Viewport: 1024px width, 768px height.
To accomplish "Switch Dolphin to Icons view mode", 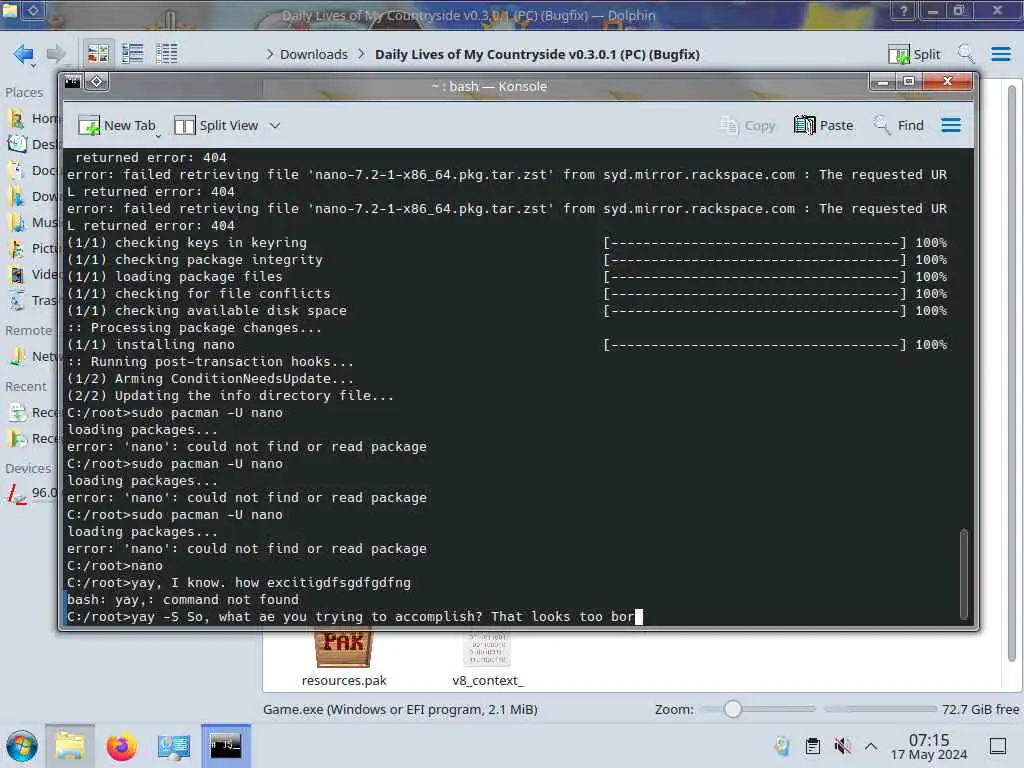I will 99,54.
